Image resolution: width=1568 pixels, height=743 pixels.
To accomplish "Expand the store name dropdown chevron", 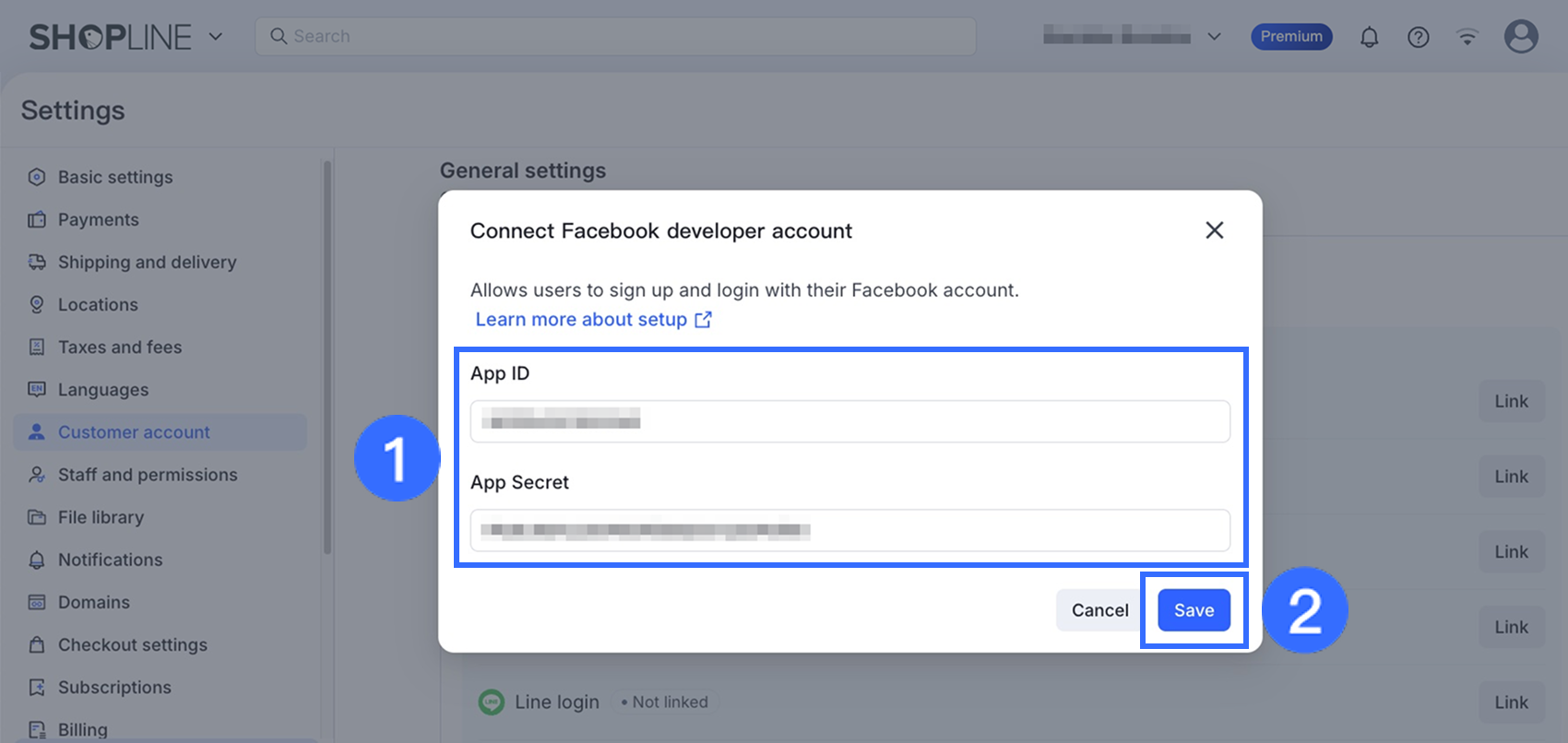I will [1215, 37].
